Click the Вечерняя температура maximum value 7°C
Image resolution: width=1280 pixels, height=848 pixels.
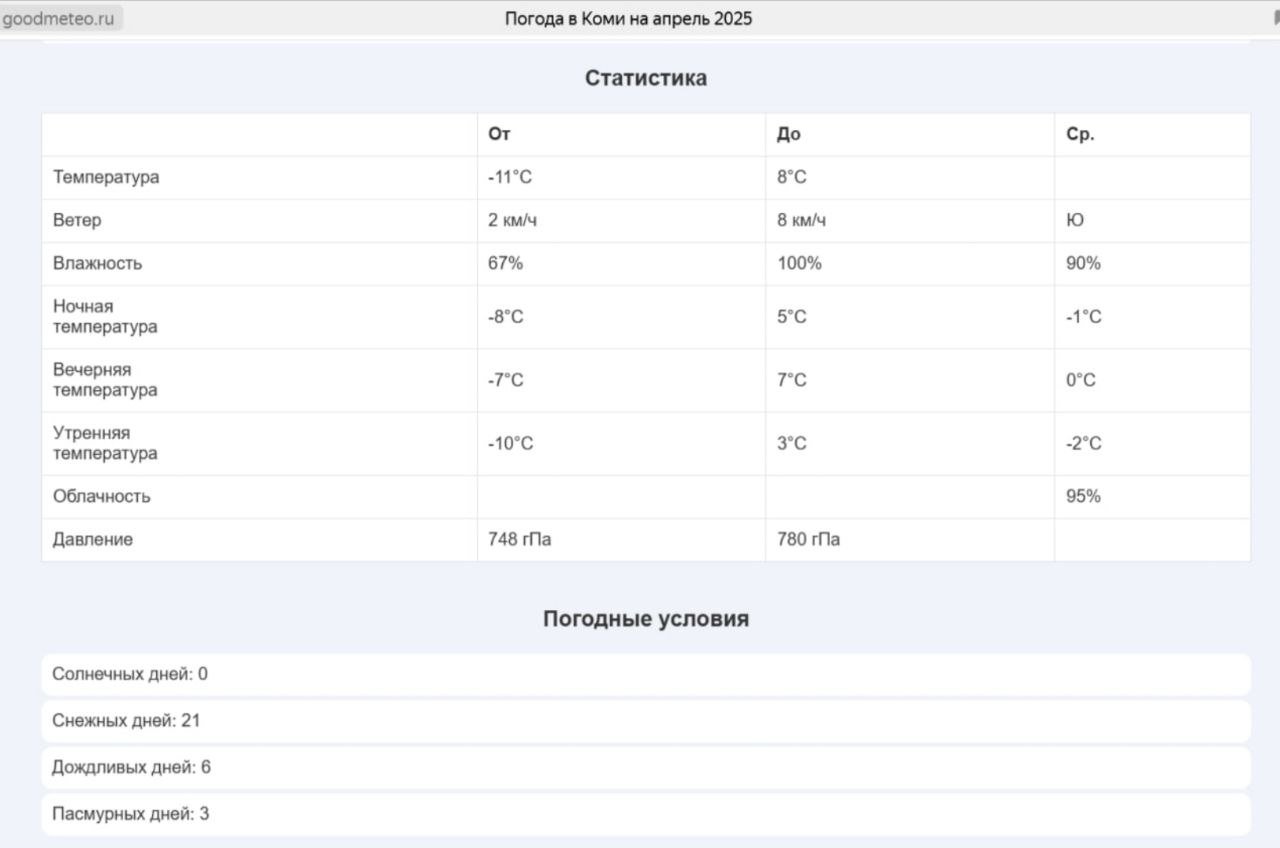coord(792,380)
